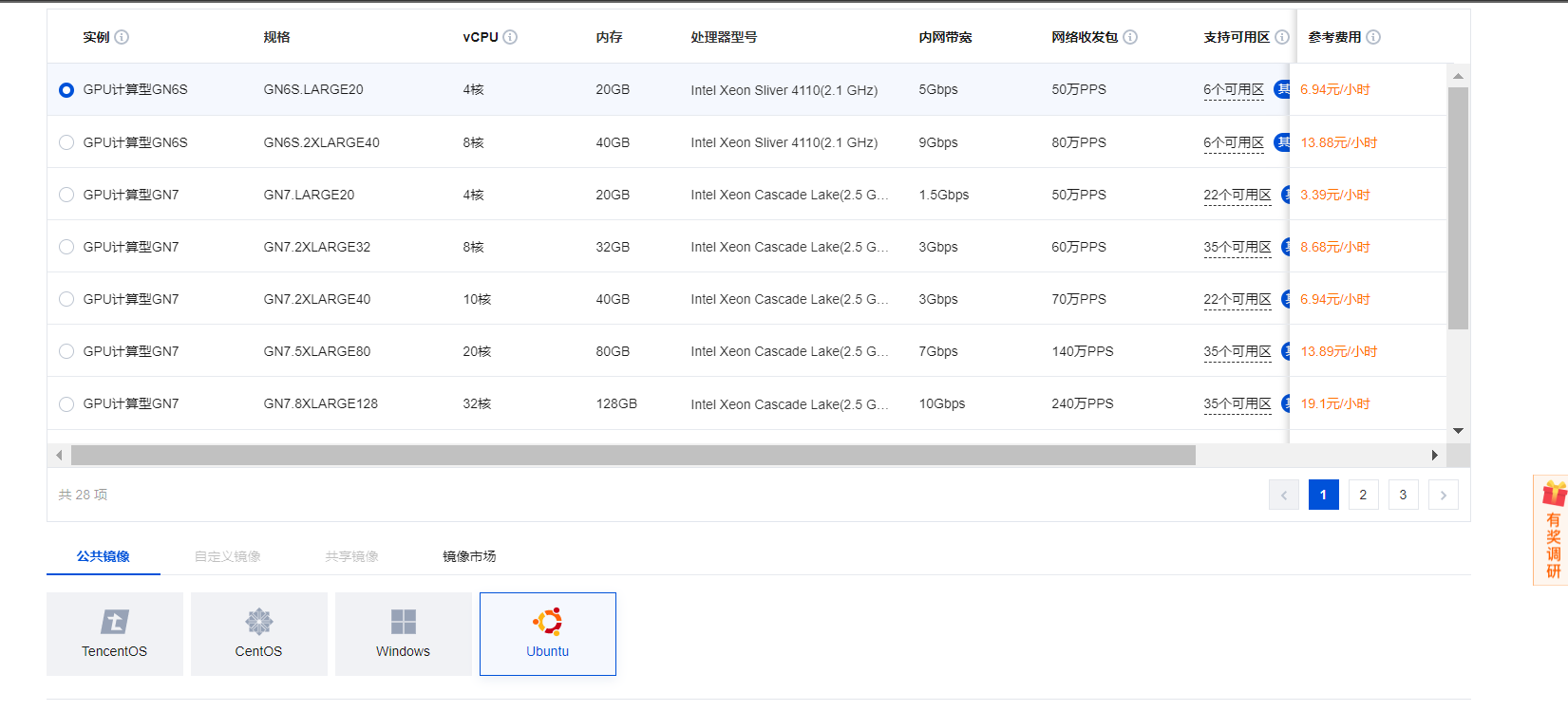Click info icon beside 支持可用区 header
The image size is (1568, 711).
pyautogui.click(x=1282, y=37)
